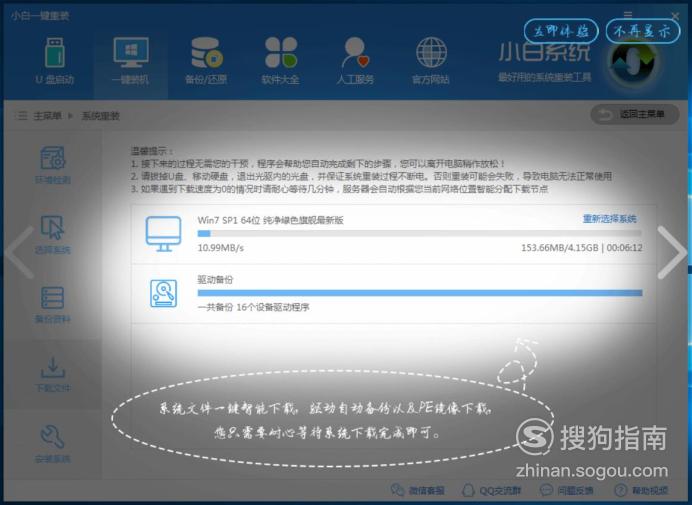Screen dimensions: 692x505
Task: Go to next guide slide arrow
Action: (x=671, y=252)
